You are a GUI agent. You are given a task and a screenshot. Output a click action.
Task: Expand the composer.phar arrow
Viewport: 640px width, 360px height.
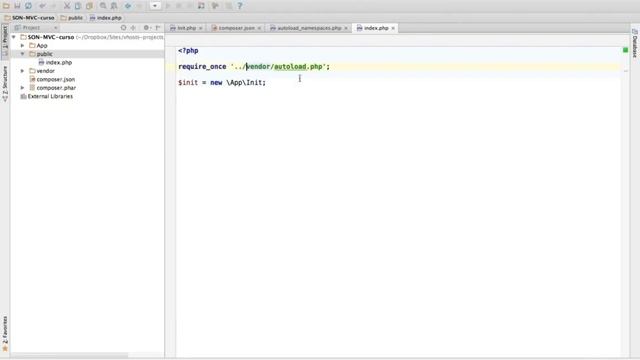pos(22,88)
